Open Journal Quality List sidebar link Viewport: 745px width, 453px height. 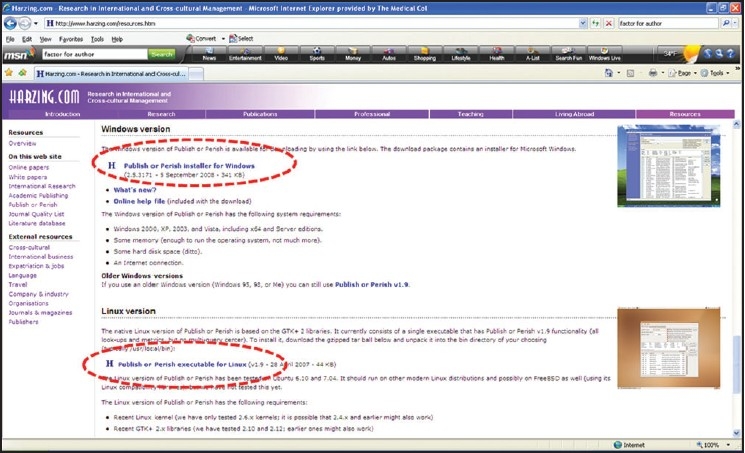[36, 214]
